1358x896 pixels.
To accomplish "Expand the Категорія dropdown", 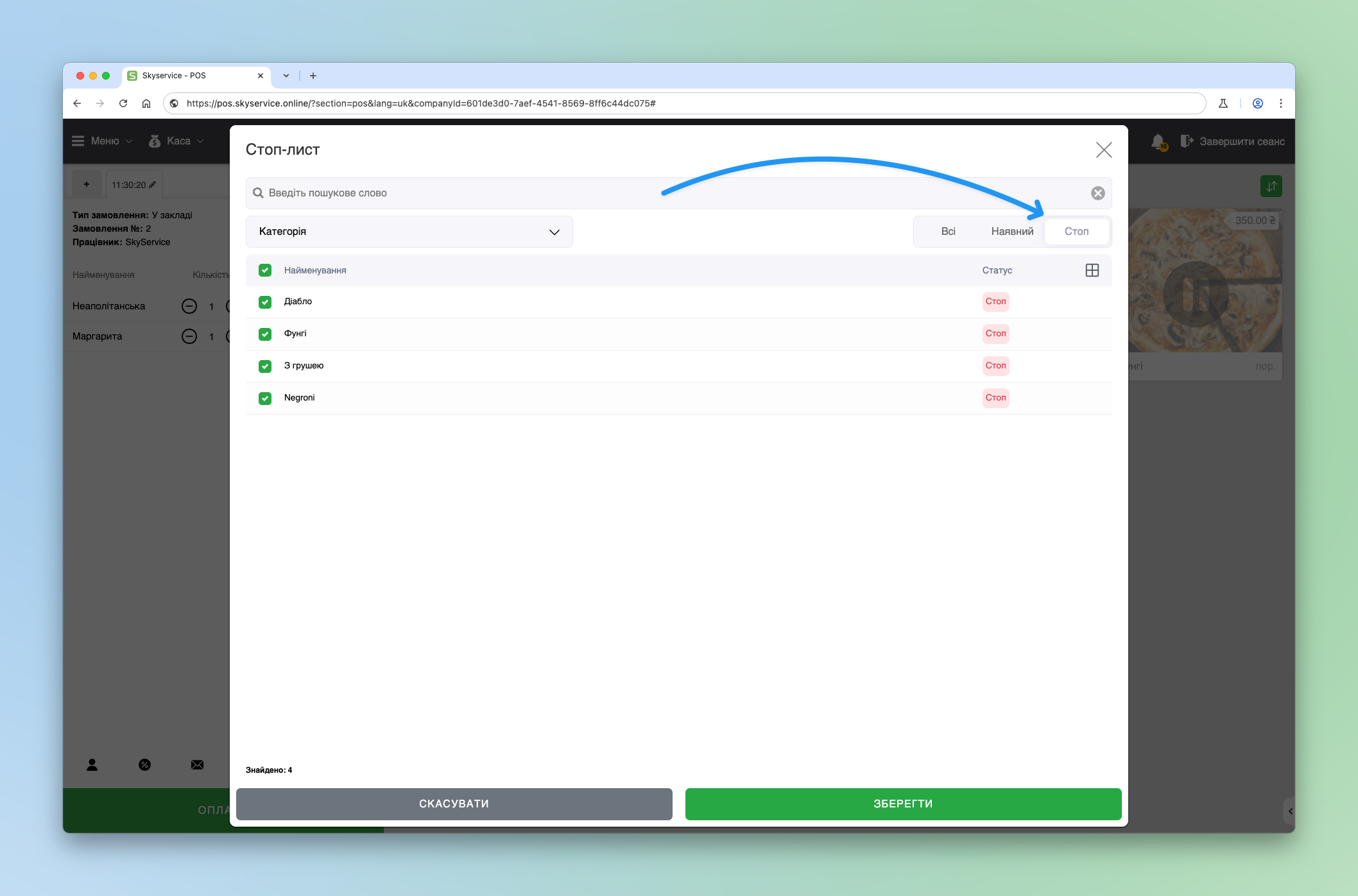I will (x=409, y=232).
